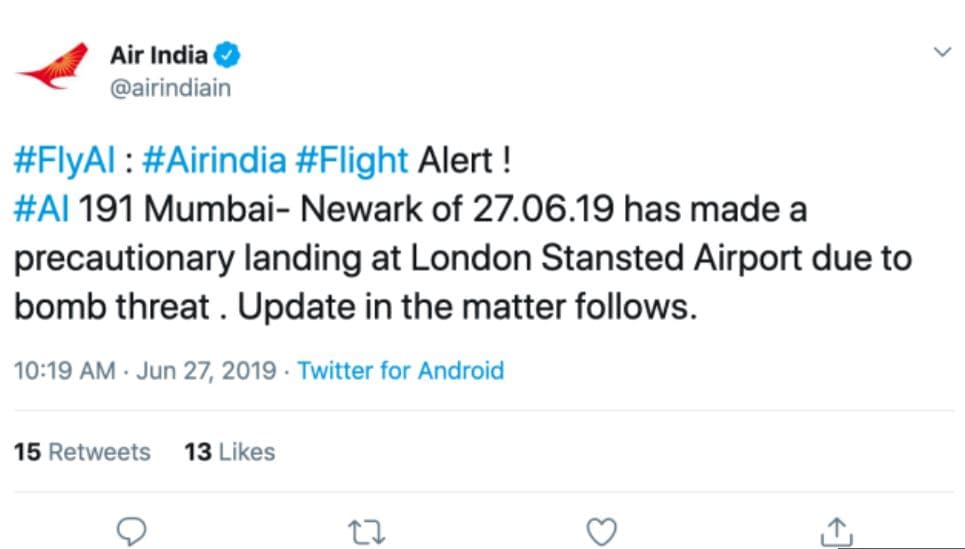Click the tweet body text about Stansted
This screenshot has height=549, width=965.
click(x=463, y=258)
